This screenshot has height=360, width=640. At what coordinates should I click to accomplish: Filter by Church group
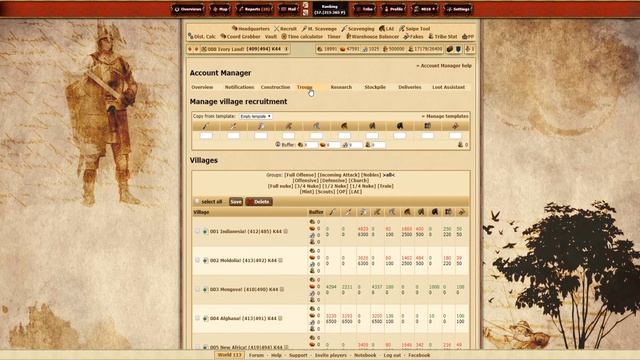coord(359,180)
